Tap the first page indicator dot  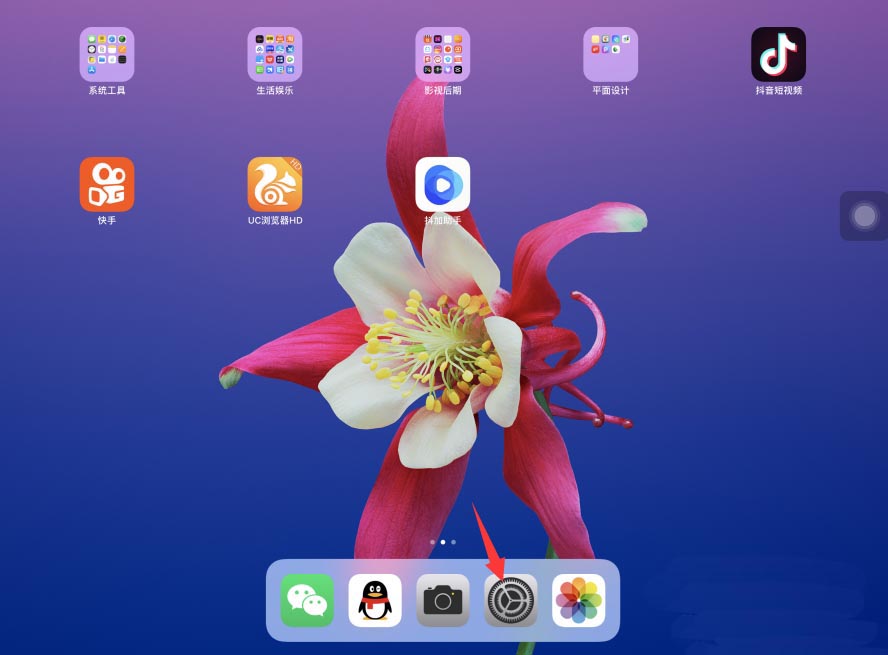[x=432, y=542]
